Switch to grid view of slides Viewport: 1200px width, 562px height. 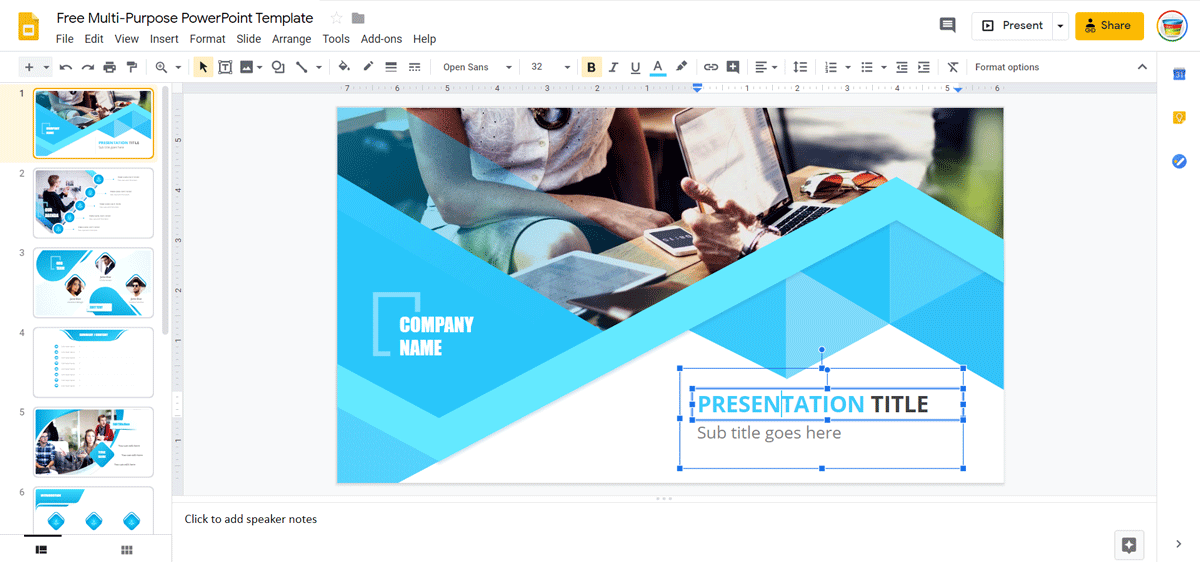coord(127,550)
